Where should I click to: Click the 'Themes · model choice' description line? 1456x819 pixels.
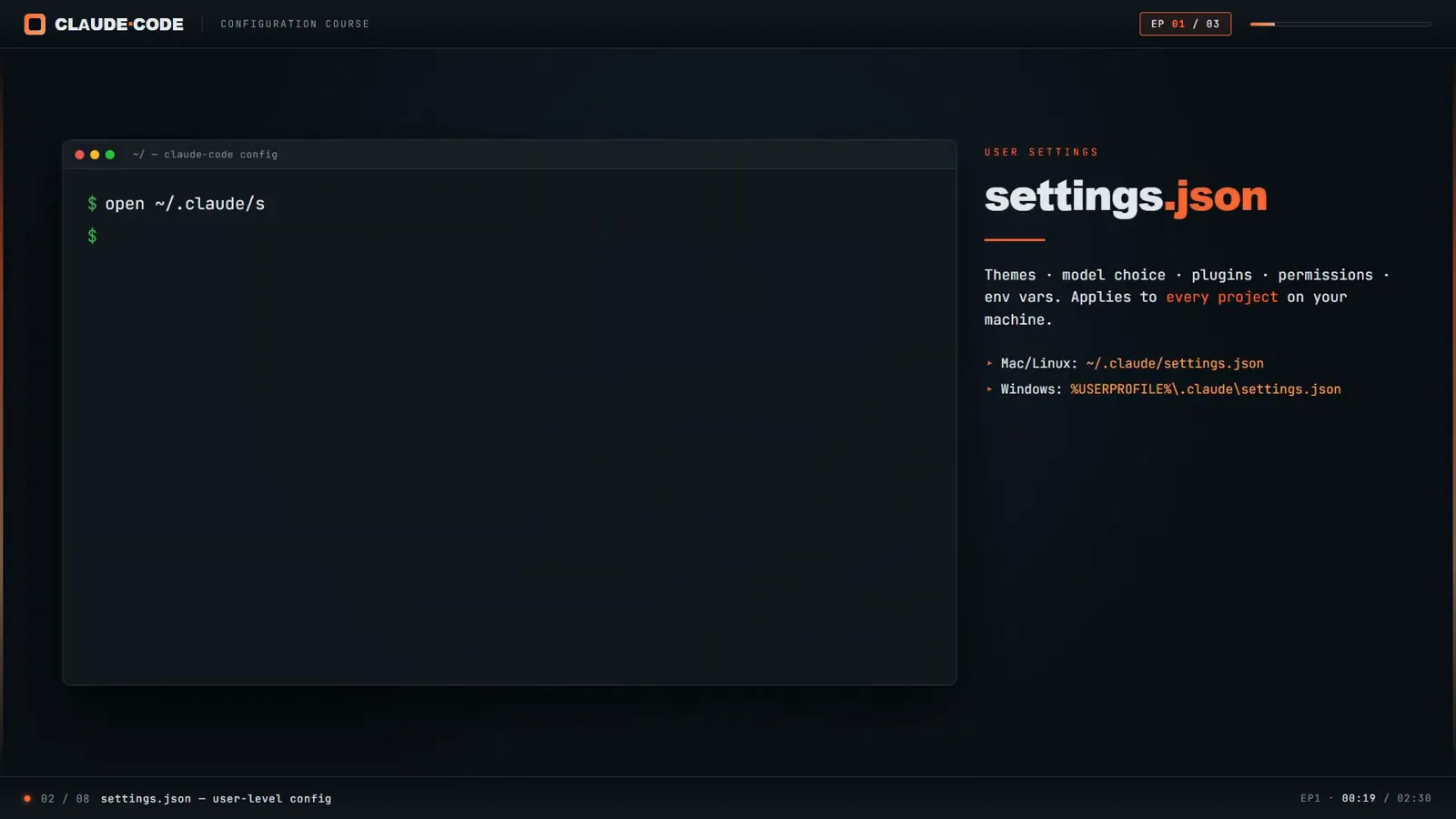point(1187,275)
